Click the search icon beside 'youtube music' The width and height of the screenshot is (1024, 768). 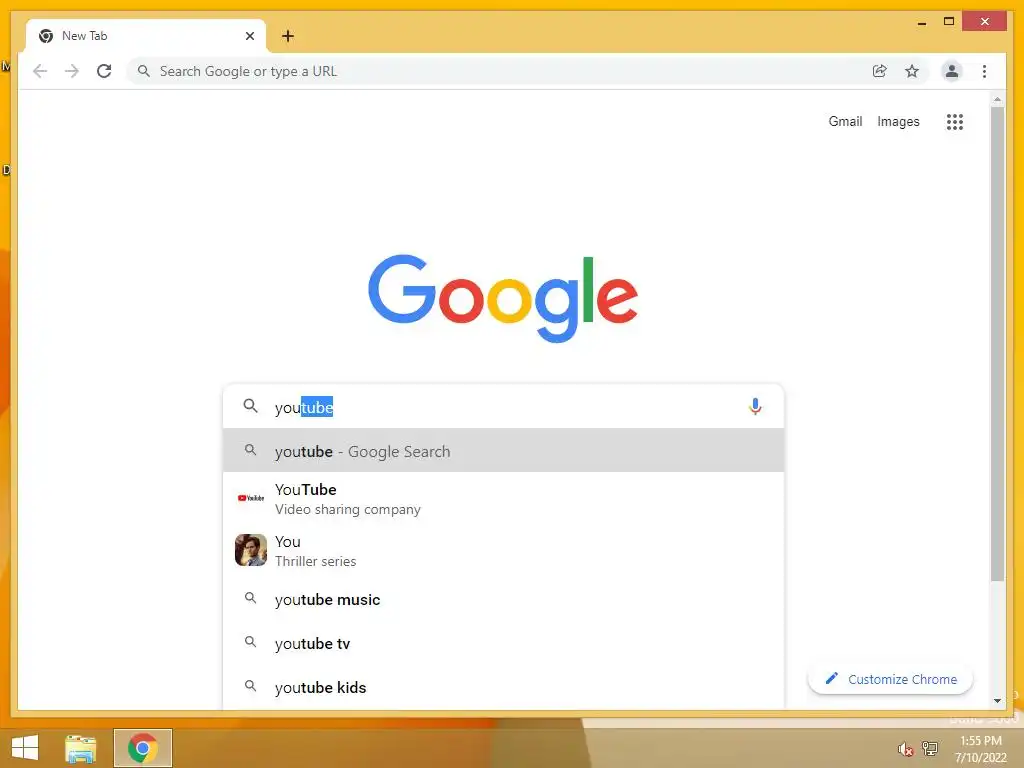pos(250,598)
